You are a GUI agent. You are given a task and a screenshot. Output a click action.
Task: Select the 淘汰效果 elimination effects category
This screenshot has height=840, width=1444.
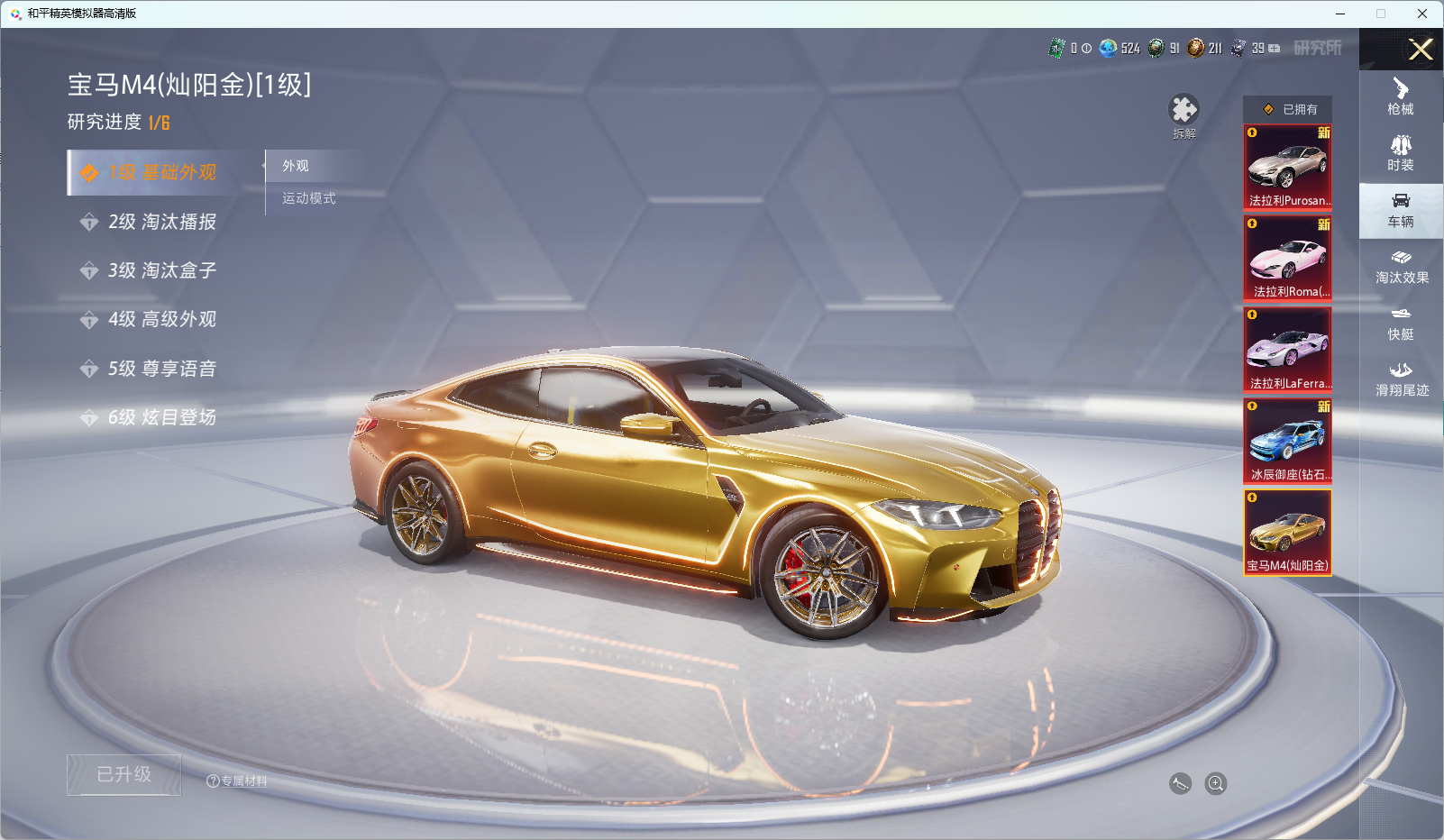pyautogui.click(x=1401, y=267)
